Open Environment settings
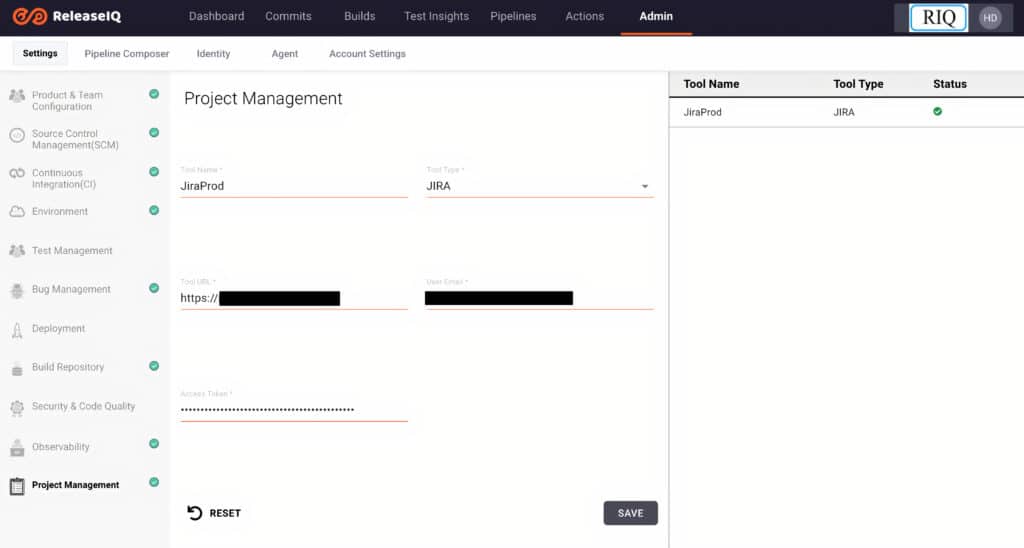Image resolution: width=1024 pixels, height=548 pixels. coord(59,212)
